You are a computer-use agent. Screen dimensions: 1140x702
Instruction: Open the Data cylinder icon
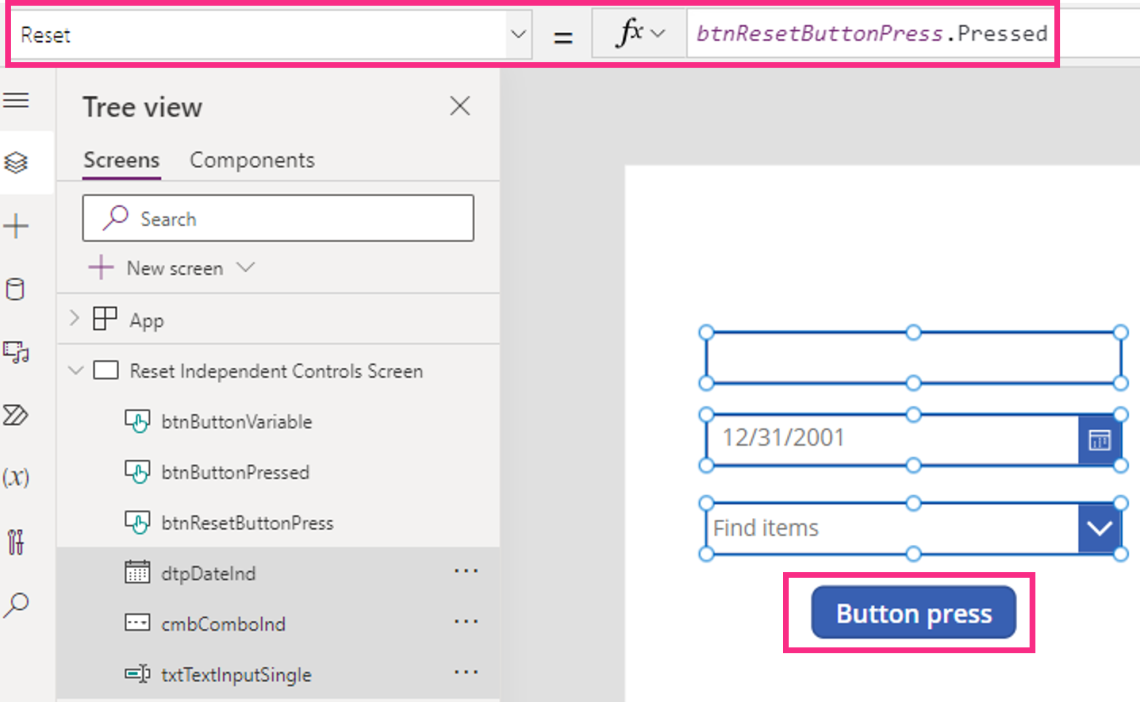[17, 290]
